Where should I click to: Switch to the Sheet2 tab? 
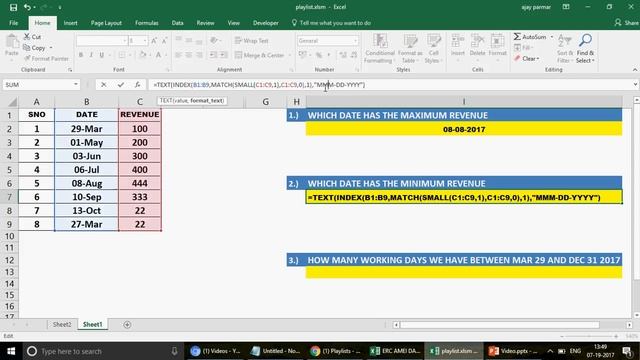coord(62,324)
